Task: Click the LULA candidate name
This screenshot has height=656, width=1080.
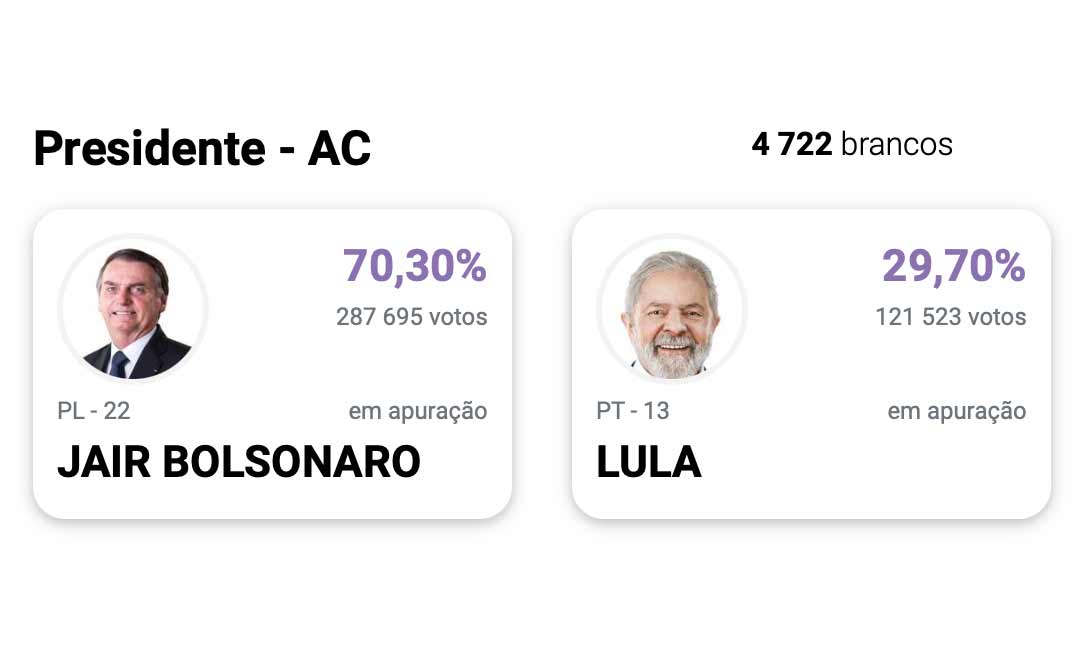Action: pyautogui.click(x=648, y=463)
